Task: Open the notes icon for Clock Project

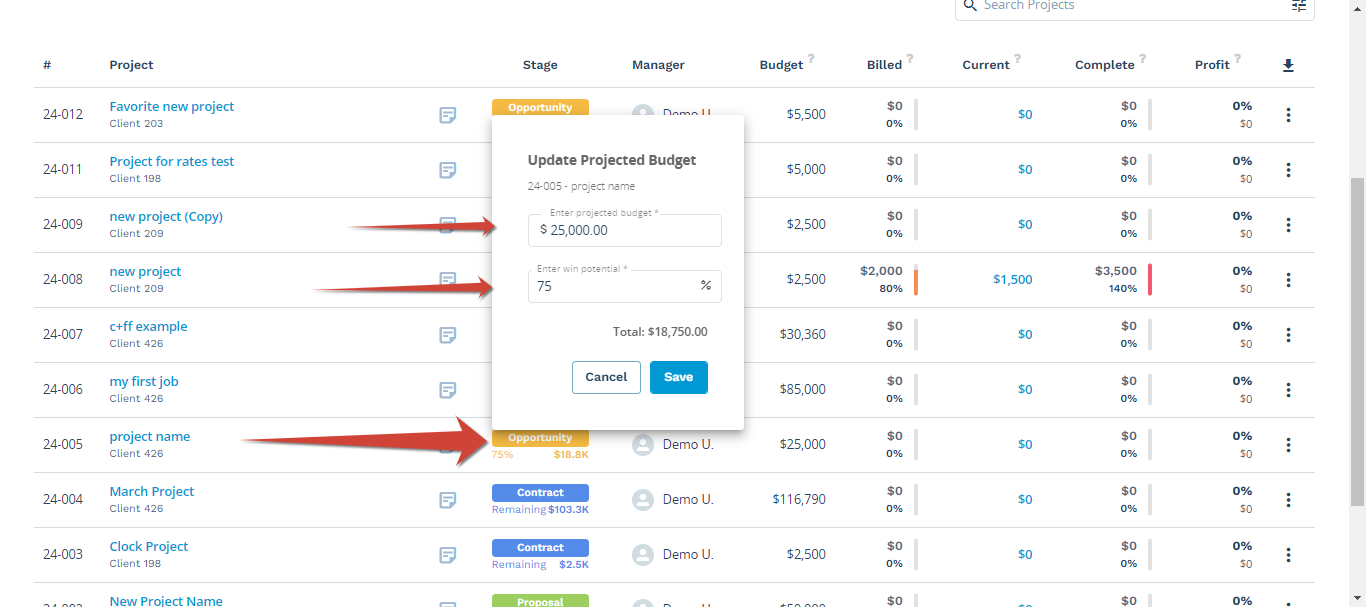Action: [x=447, y=555]
